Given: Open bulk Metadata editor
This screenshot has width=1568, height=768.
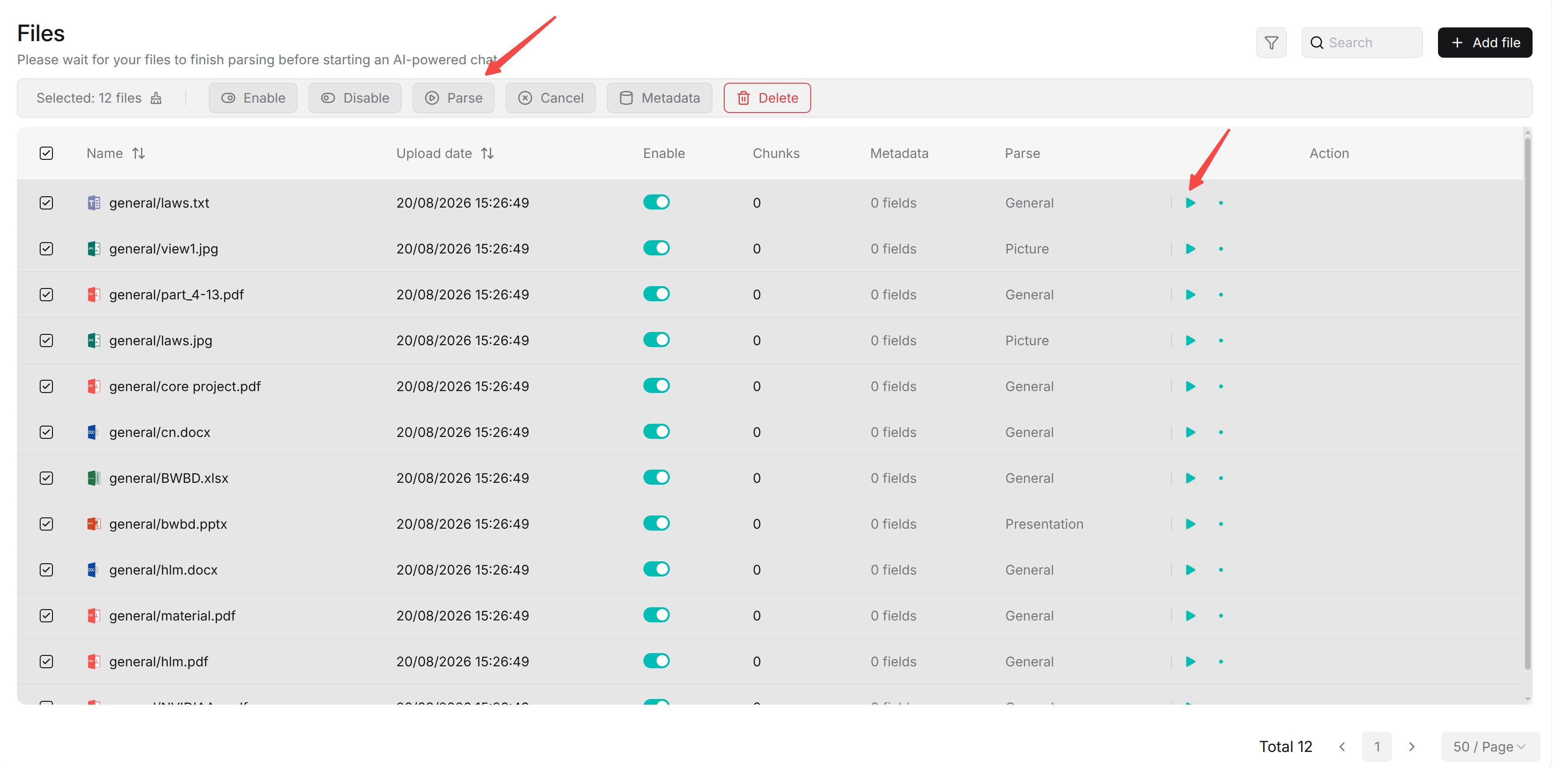Looking at the screenshot, I should pyautogui.click(x=659, y=98).
